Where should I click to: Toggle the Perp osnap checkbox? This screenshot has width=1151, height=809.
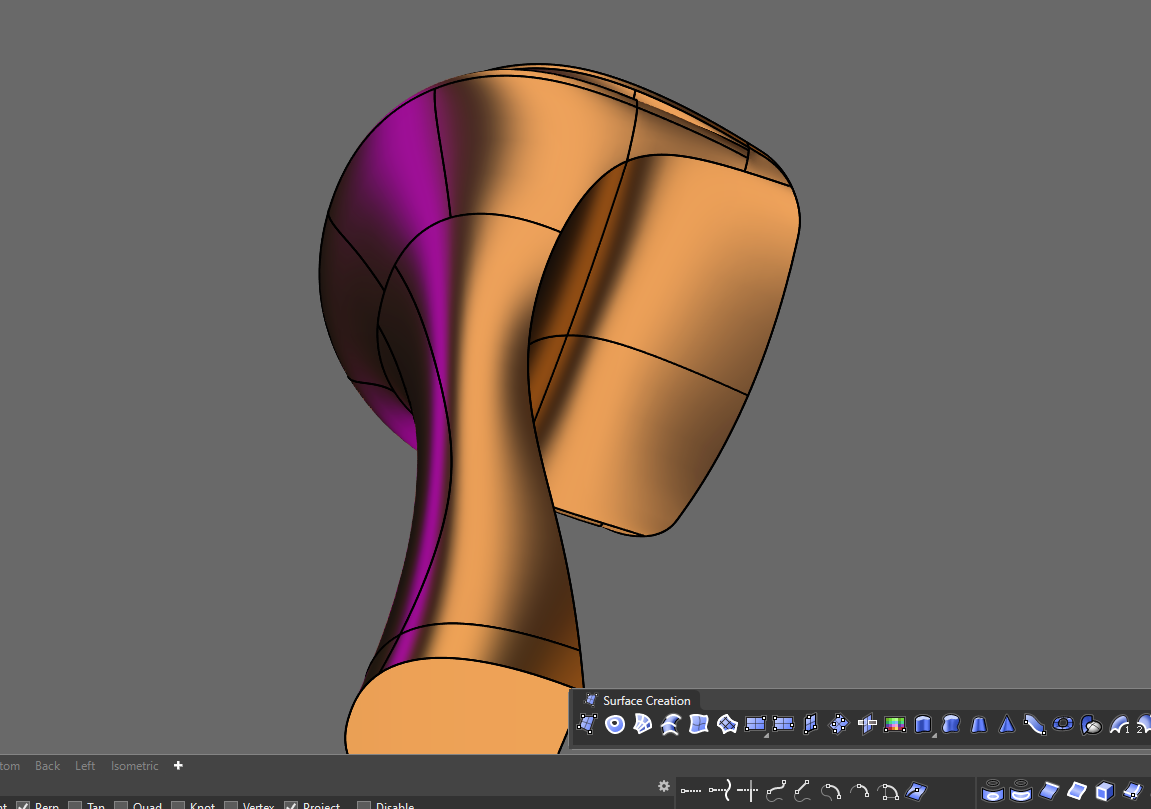coord(23,806)
